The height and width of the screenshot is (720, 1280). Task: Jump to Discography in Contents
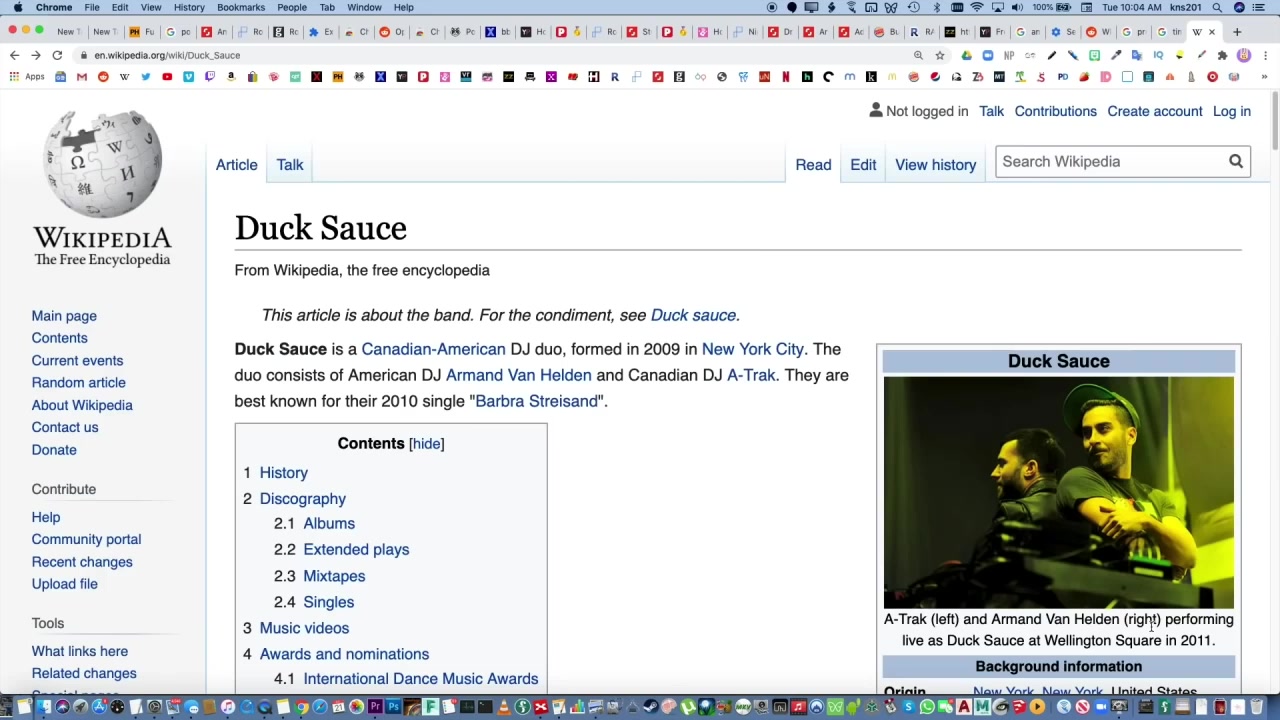pos(303,498)
